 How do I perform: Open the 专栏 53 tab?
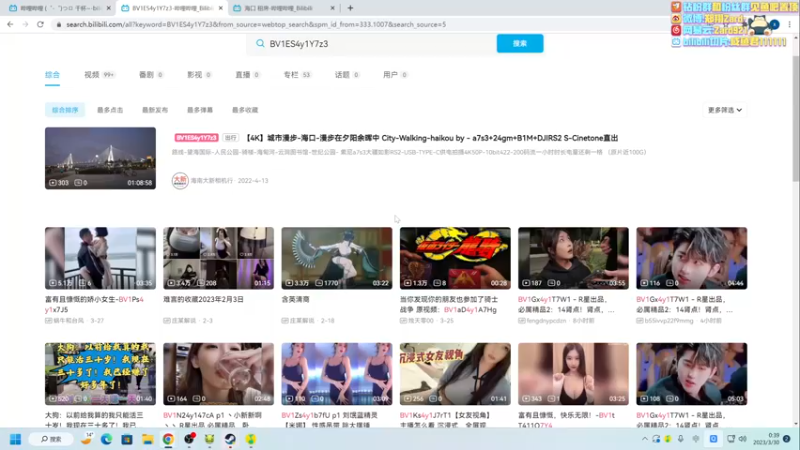[297, 75]
